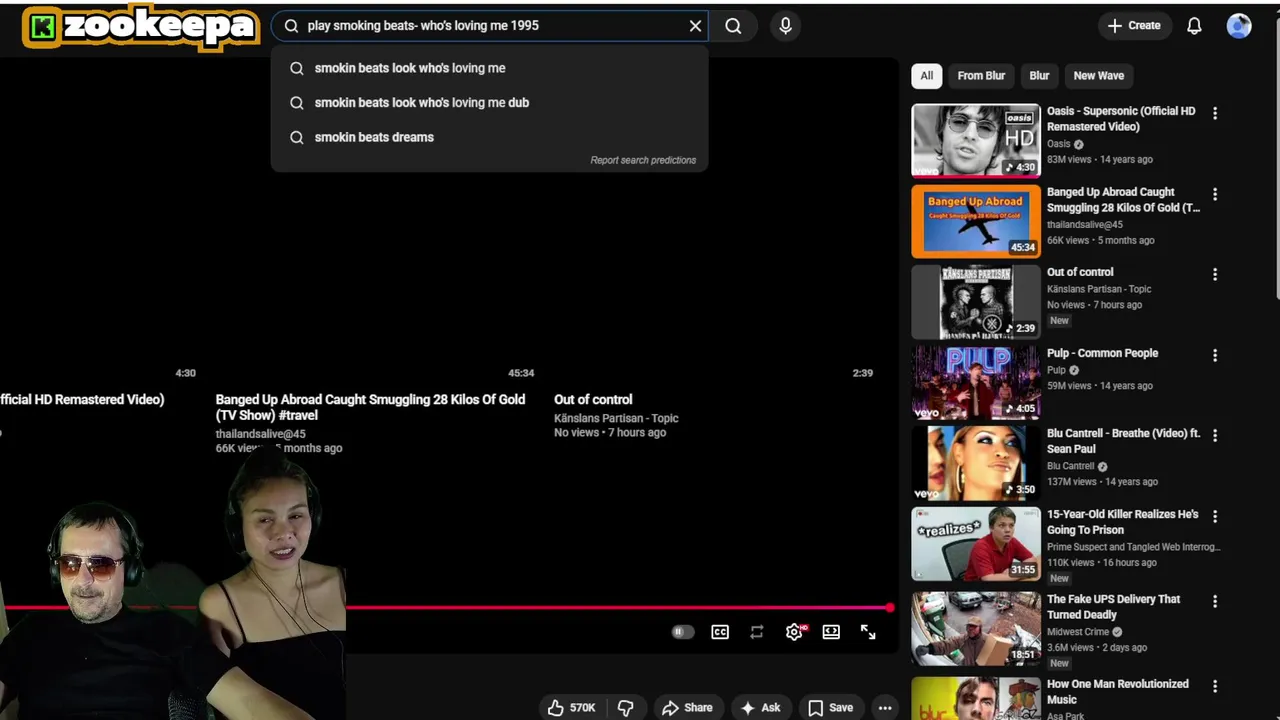This screenshot has height=720, width=1280.
Task: Switch to theater mode view
Action: click(831, 632)
